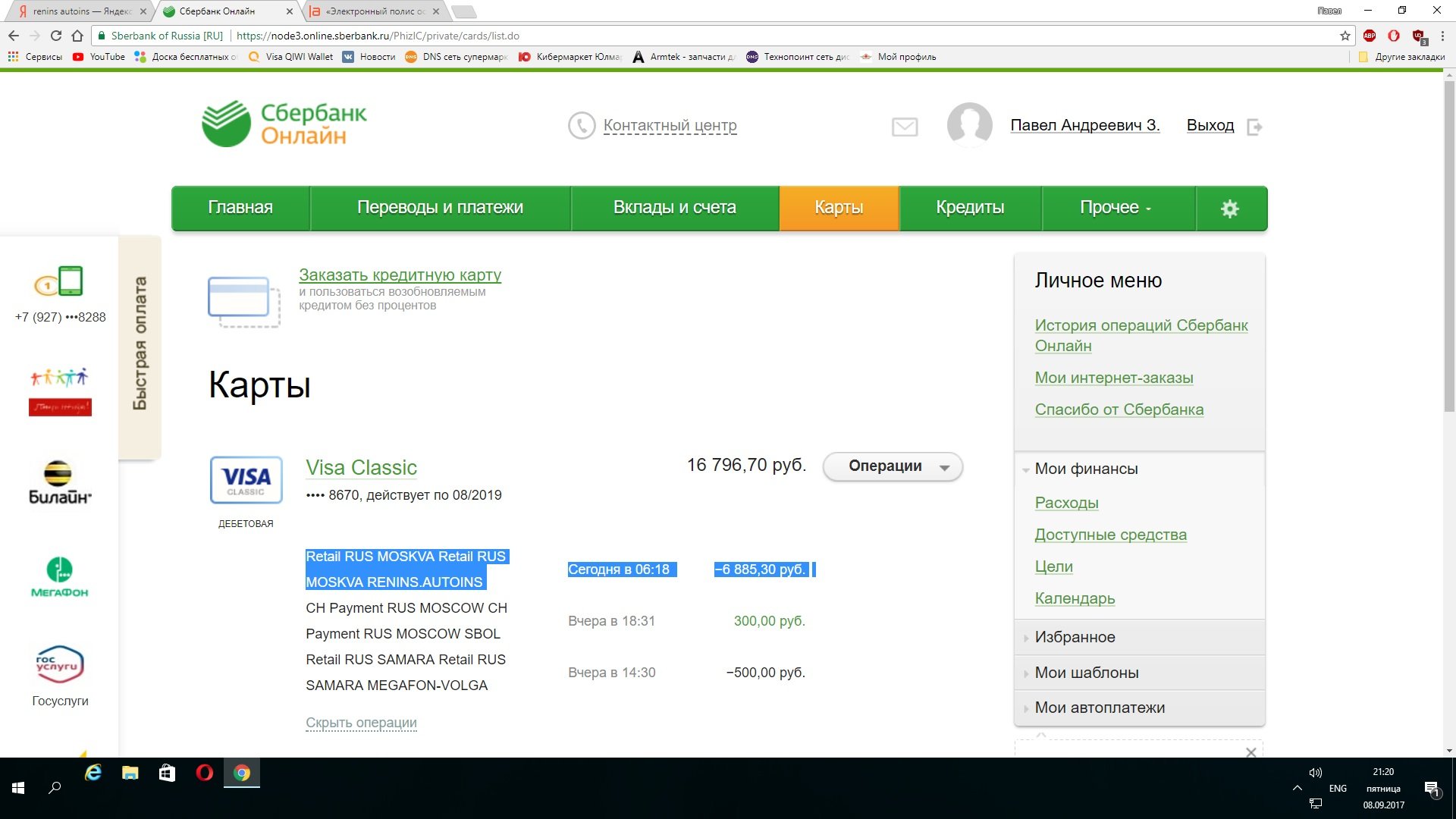Open profile Павел Андреевич З. link
Screen dimensions: 1456x819
pyautogui.click(x=1085, y=126)
